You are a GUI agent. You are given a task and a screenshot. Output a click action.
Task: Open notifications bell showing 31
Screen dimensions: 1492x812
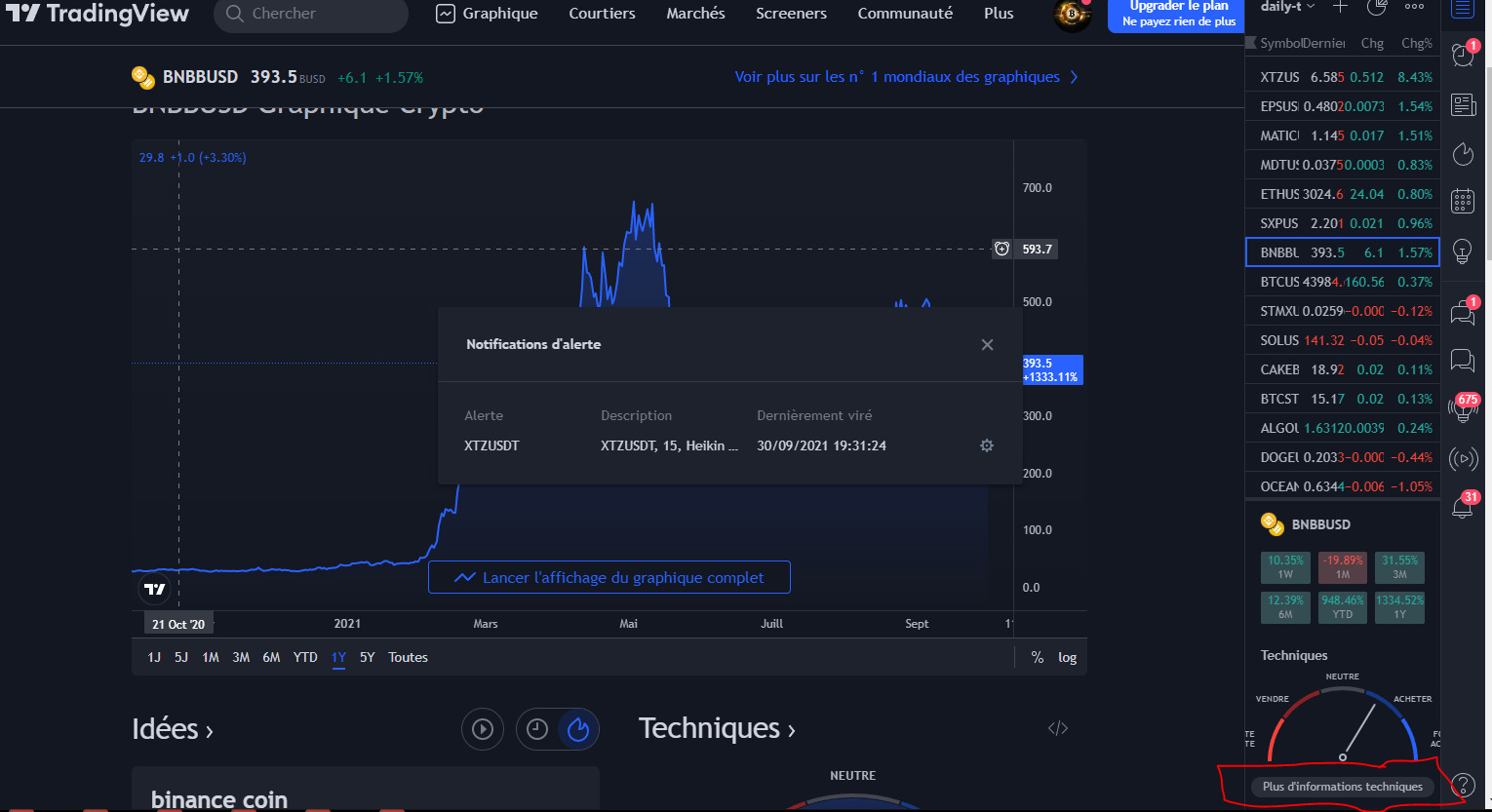pyautogui.click(x=1465, y=505)
